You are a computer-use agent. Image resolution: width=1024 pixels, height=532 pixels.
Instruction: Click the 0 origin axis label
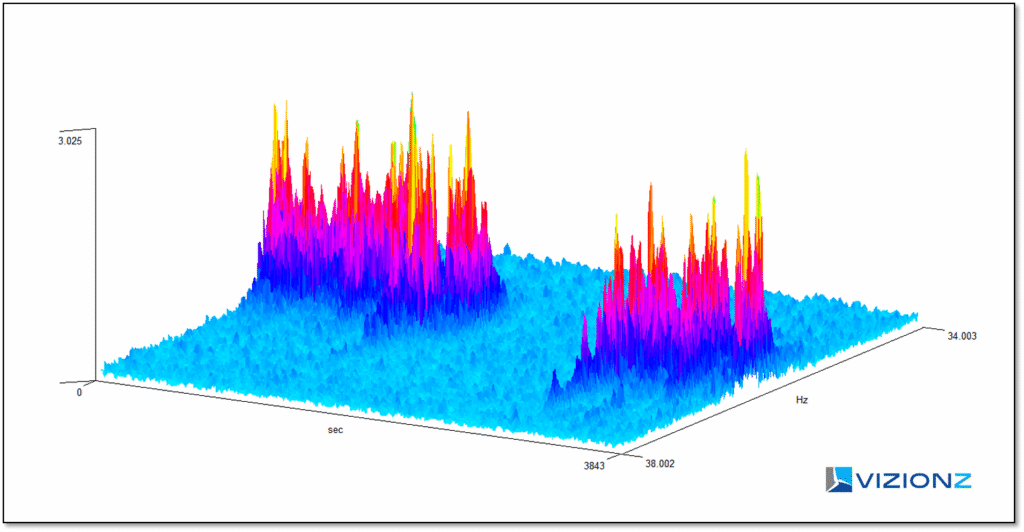tap(79, 393)
